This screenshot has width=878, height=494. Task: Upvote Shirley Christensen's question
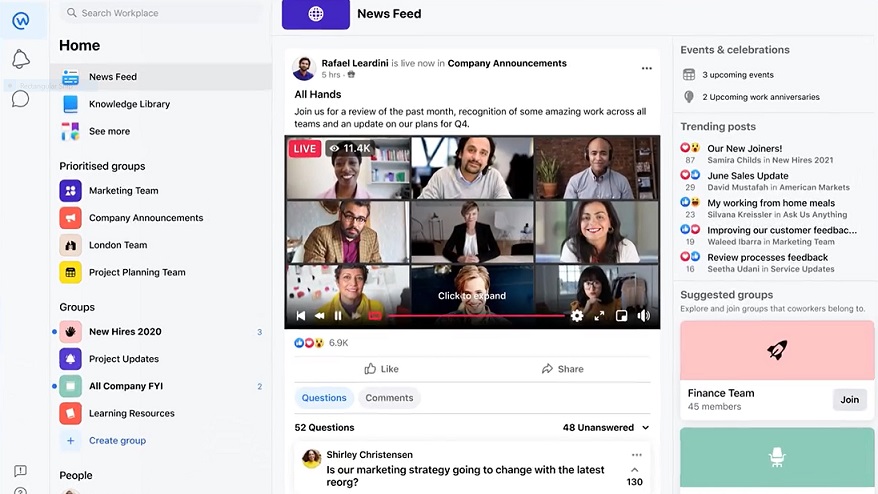(634, 469)
